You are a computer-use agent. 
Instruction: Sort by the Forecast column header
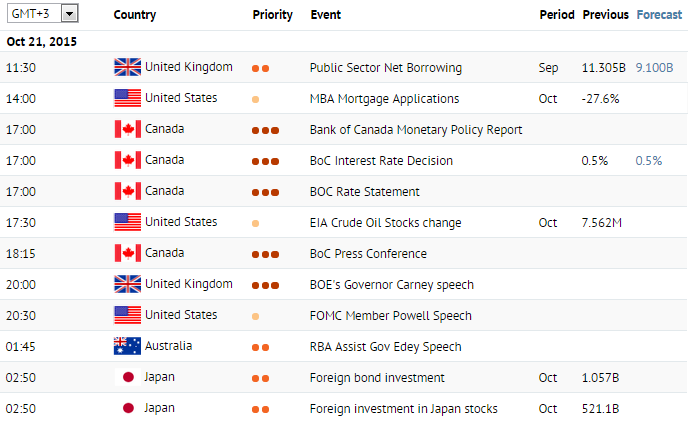click(659, 14)
